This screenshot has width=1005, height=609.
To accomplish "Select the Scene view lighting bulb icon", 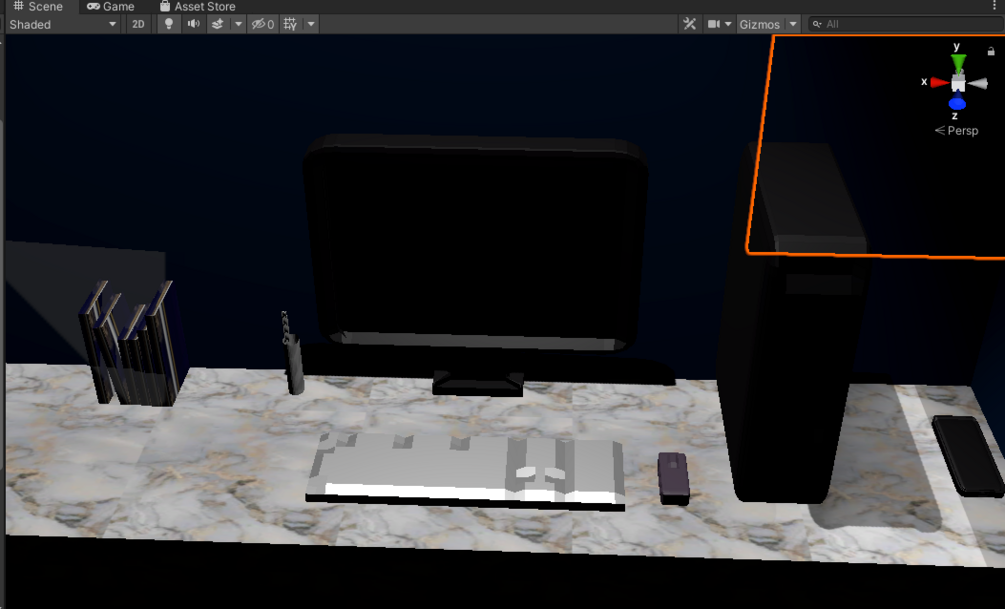I will point(169,24).
